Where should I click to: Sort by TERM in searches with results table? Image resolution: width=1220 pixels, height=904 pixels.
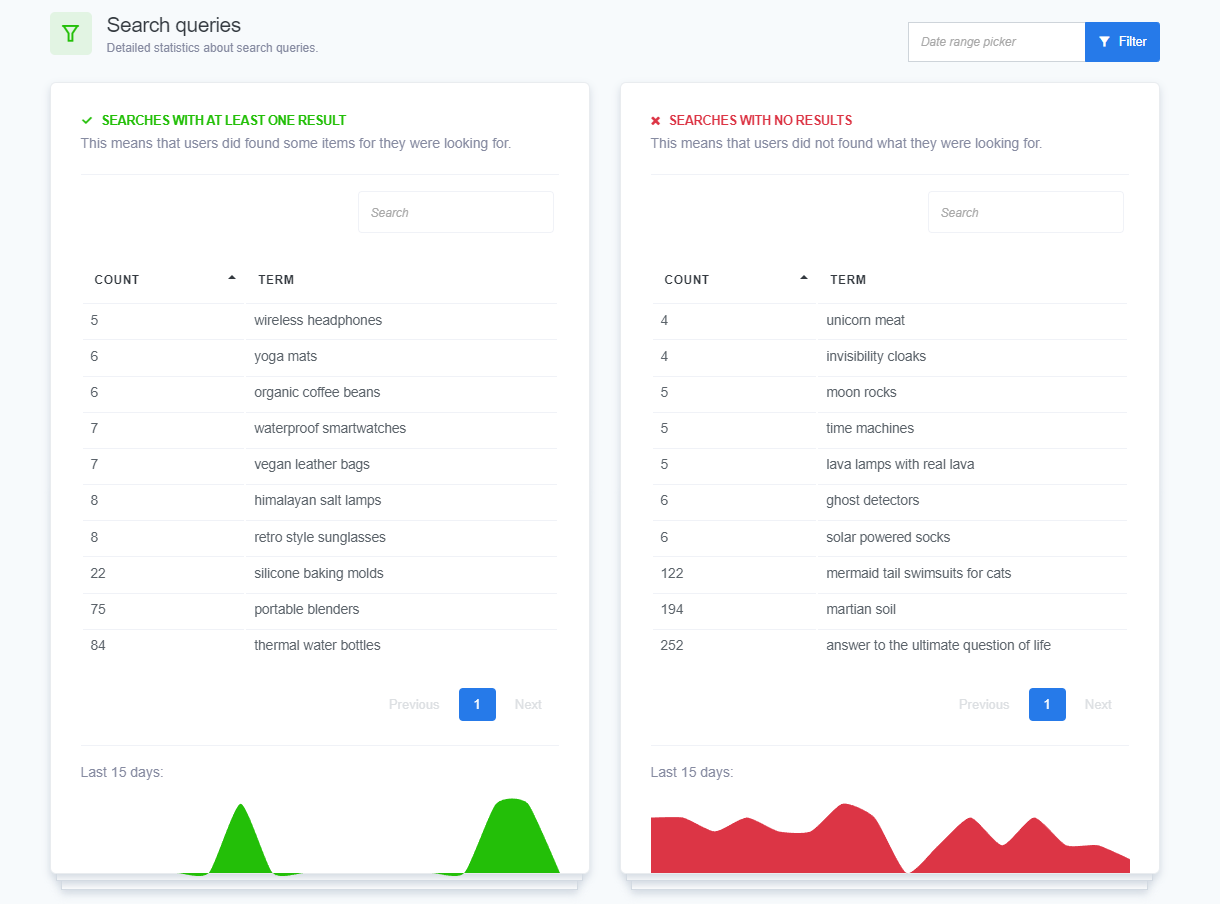tap(402, 280)
